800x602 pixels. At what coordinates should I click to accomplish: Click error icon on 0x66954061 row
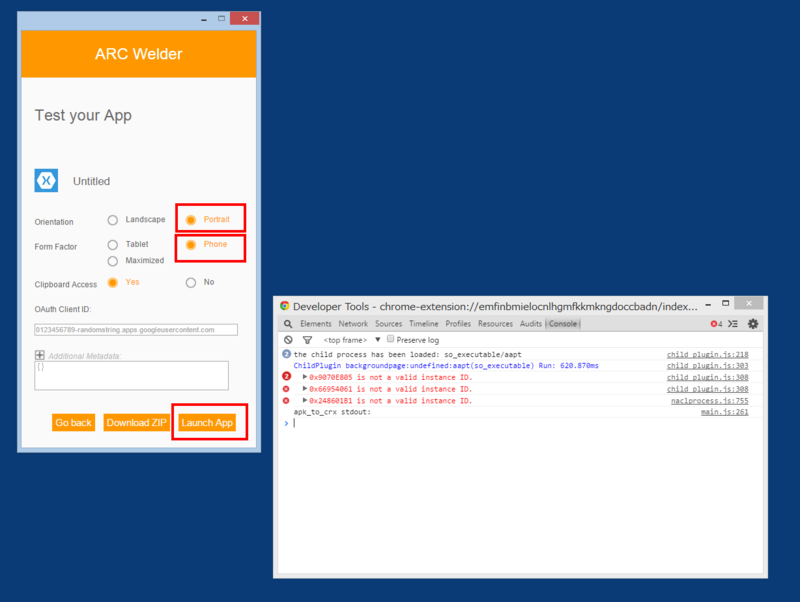tap(286, 389)
